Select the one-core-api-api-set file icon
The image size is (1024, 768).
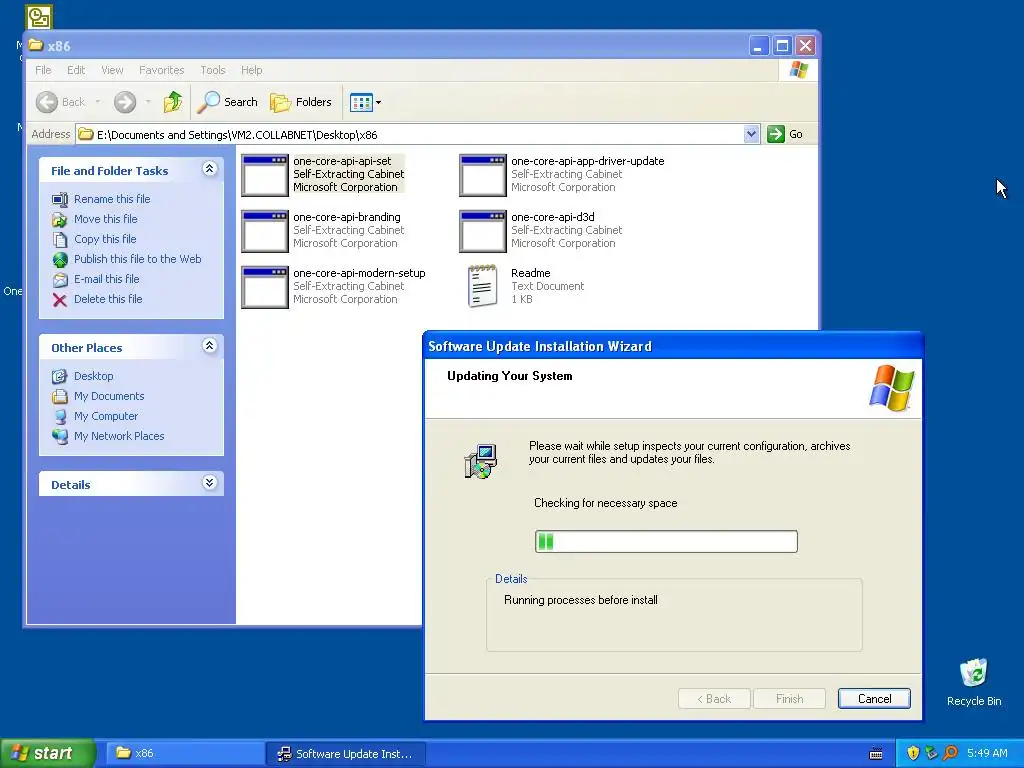pos(264,175)
